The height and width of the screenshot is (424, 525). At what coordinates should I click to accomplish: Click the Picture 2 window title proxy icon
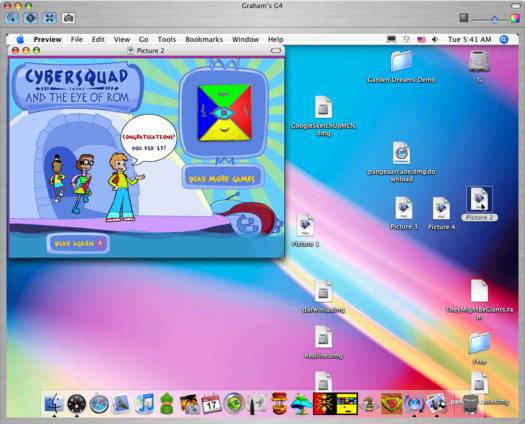point(131,51)
